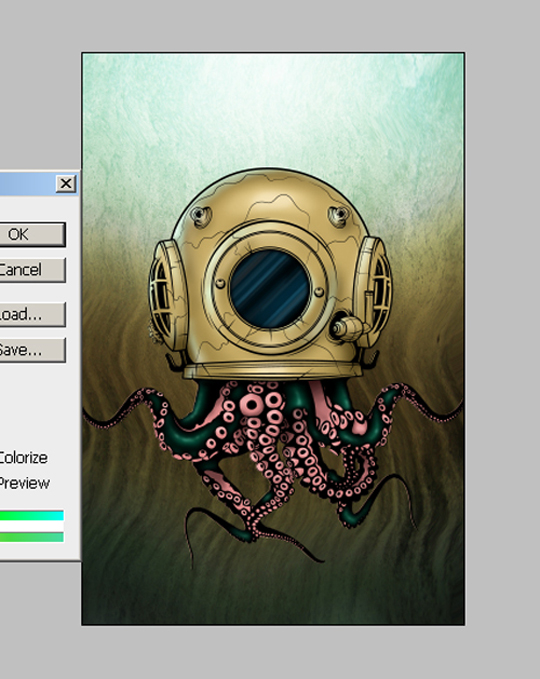Toggle the Preview option label
Image resolution: width=540 pixels, height=679 pixels.
point(25,483)
